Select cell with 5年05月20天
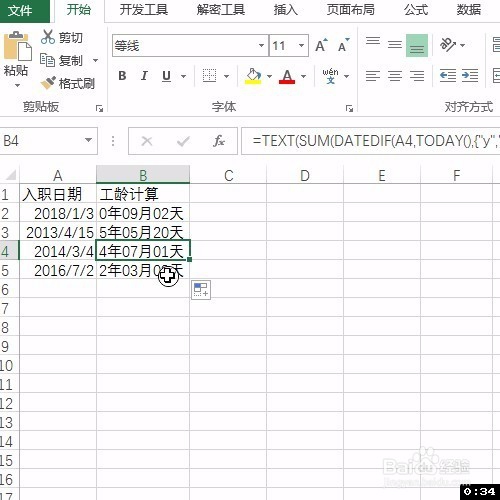Viewport: 500px width, 500px height. (143, 232)
